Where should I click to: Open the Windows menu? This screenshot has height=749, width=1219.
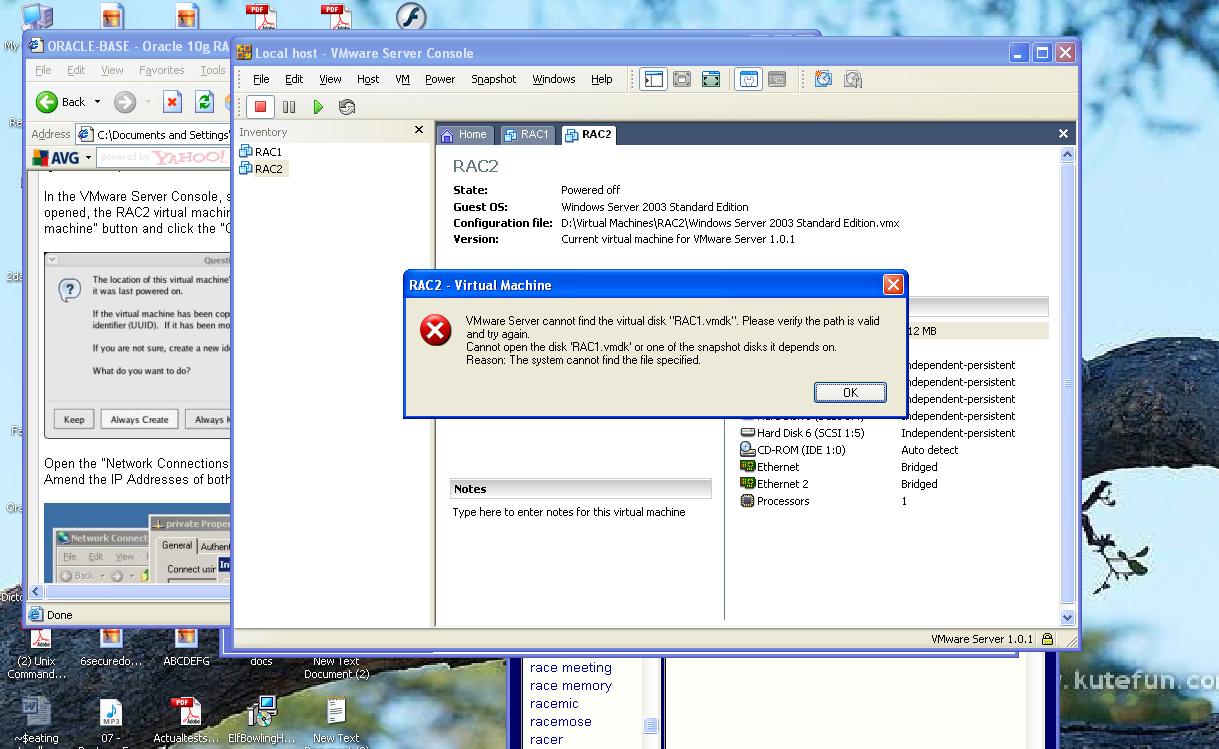pyautogui.click(x=554, y=79)
